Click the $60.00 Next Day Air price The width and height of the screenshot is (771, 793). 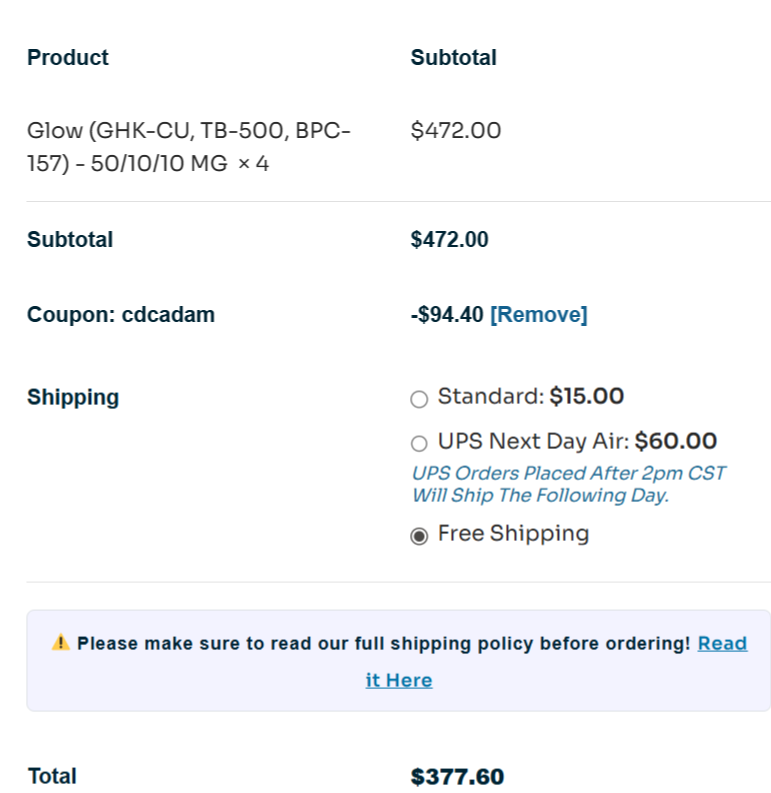675,441
